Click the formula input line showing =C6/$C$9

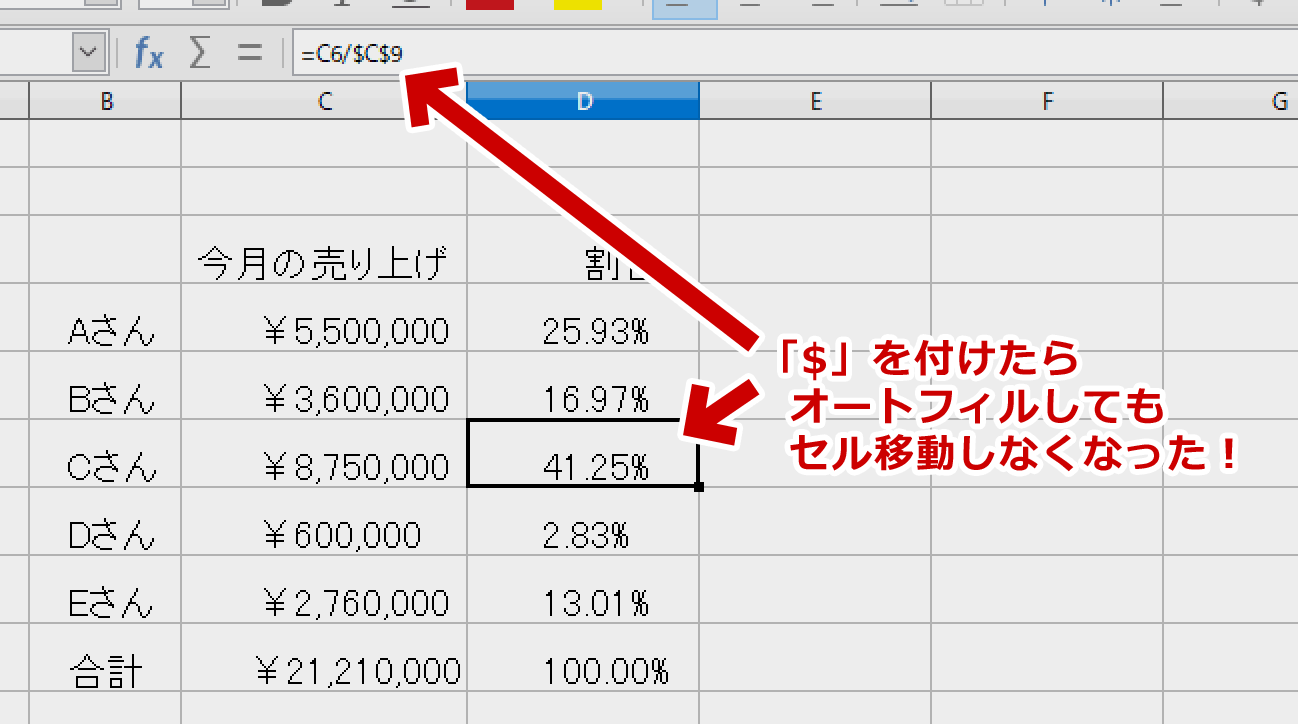795,53
